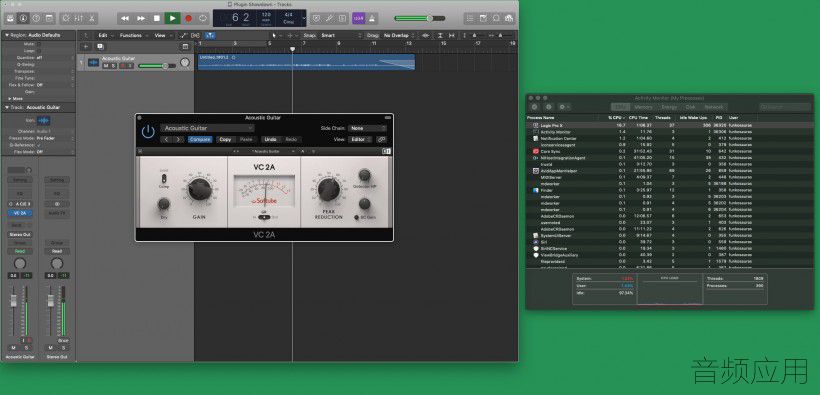Image resolution: width=820 pixels, height=395 pixels.
Task: Toggle the plugin power bypass button
Action: 148,132
